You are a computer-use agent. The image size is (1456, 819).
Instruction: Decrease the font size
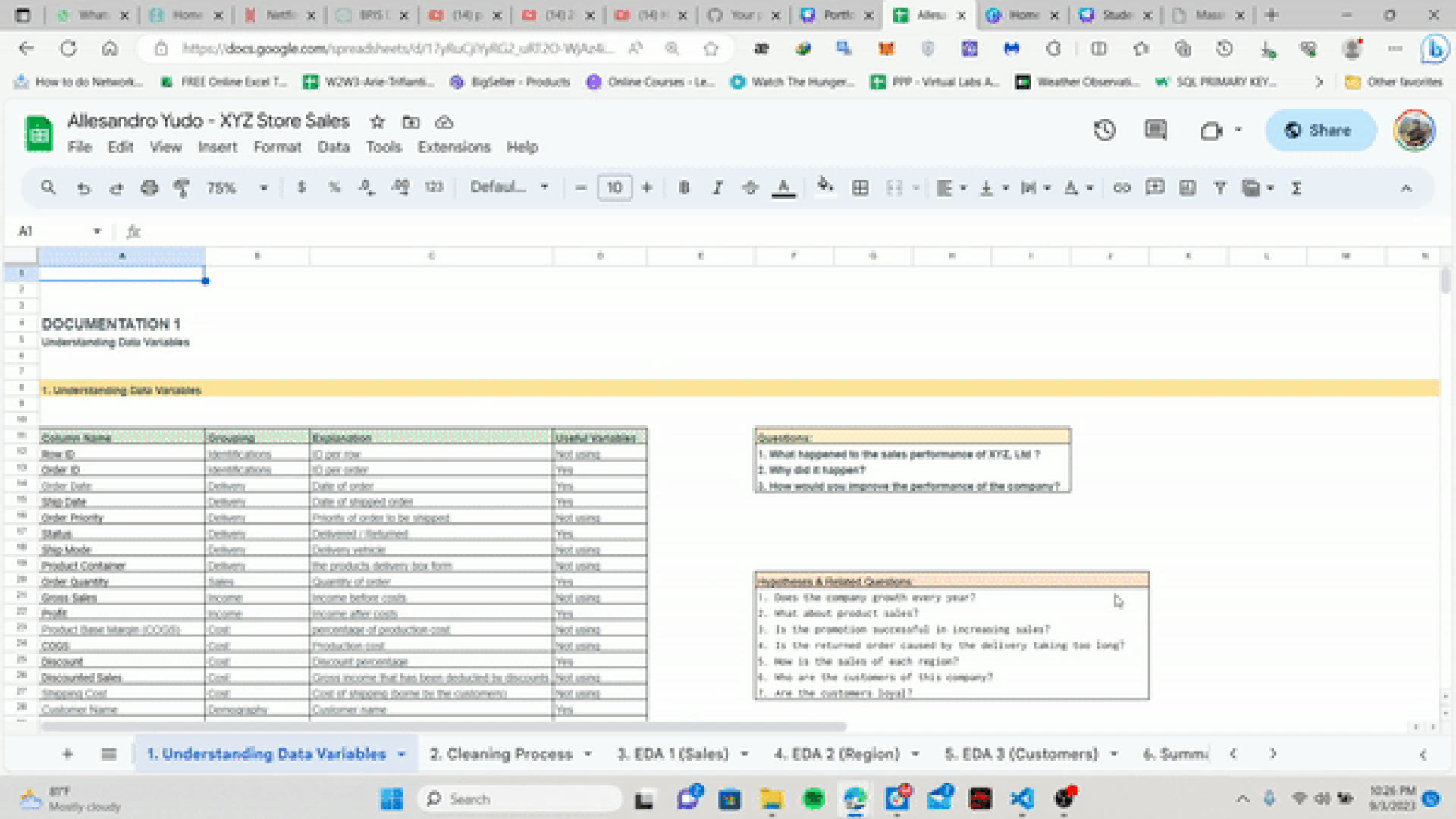pyautogui.click(x=581, y=187)
